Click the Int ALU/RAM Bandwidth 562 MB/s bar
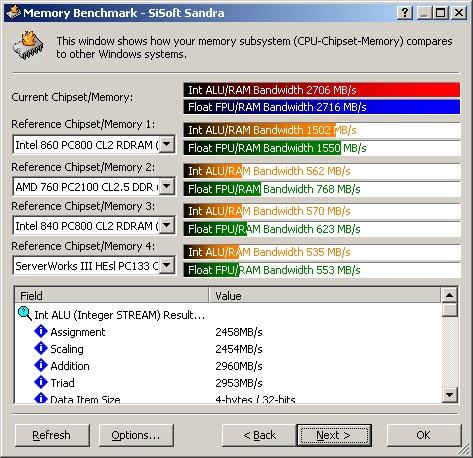Screen dimensions: 473x458 click(x=322, y=171)
